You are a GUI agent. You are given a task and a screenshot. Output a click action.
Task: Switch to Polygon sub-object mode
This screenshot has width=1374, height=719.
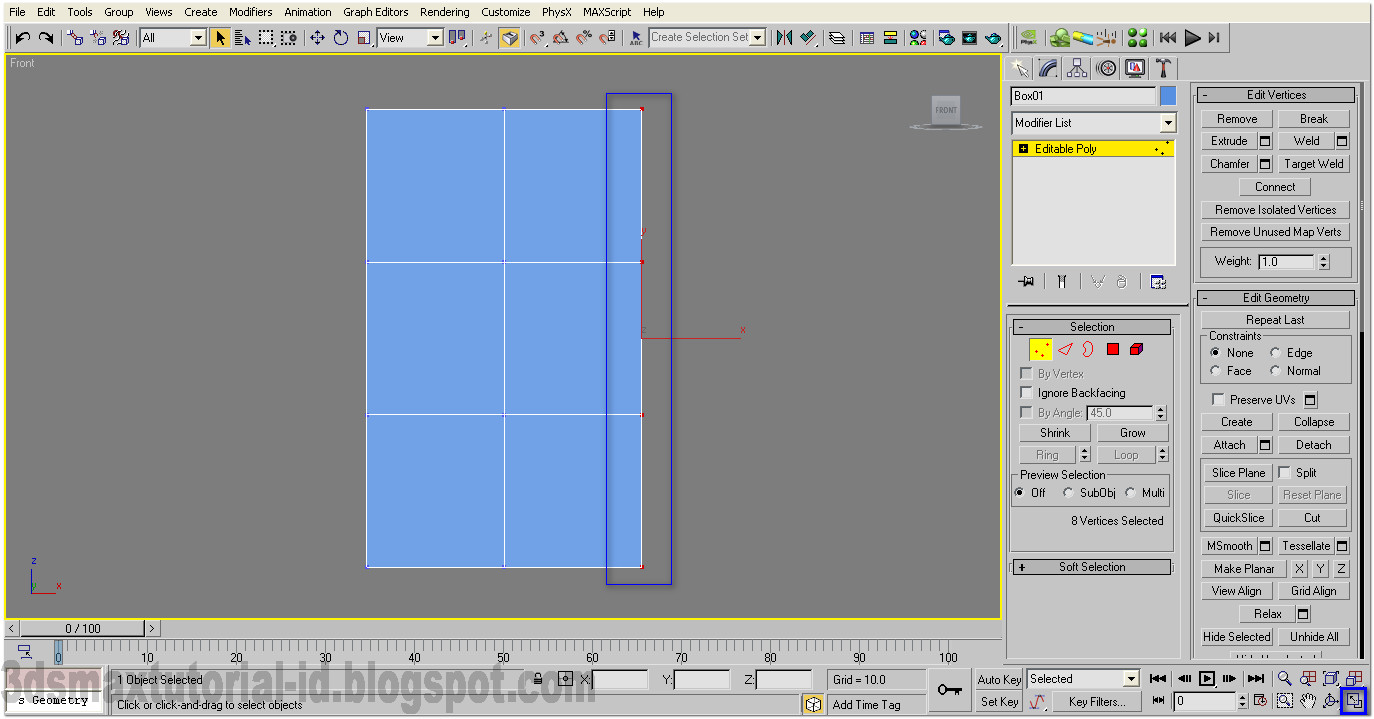(1113, 349)
